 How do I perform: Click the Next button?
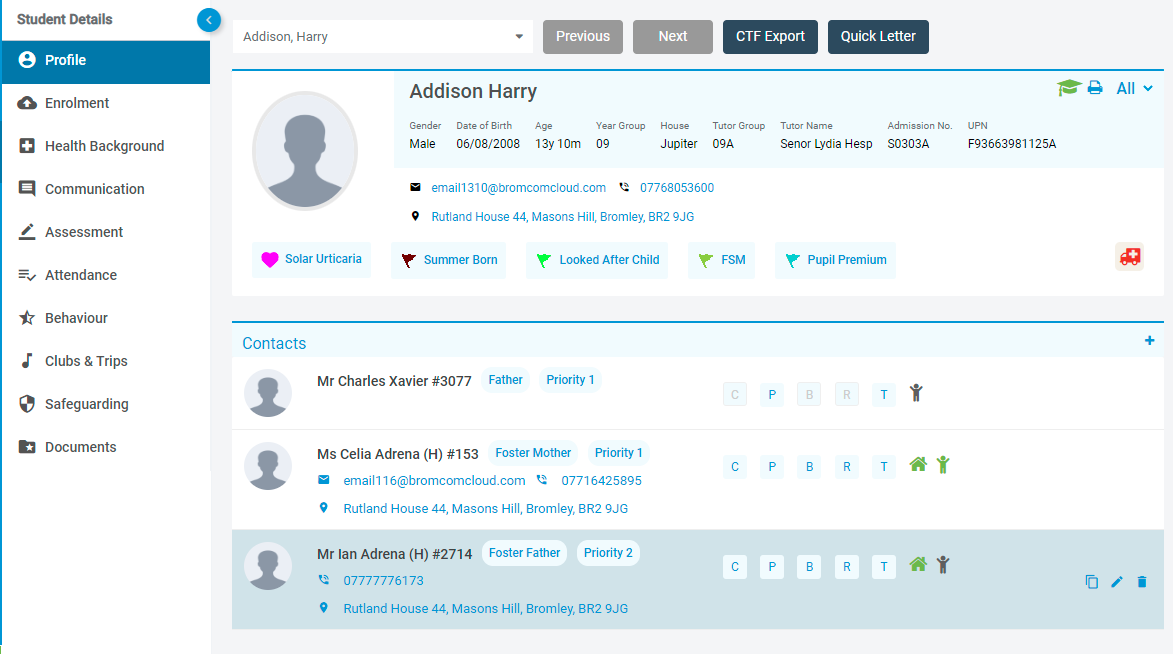pyautogui.click(x=672, y=36)
